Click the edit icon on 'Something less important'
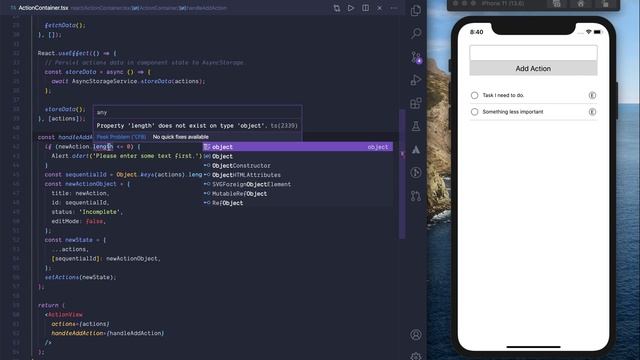 coord(592,112)
